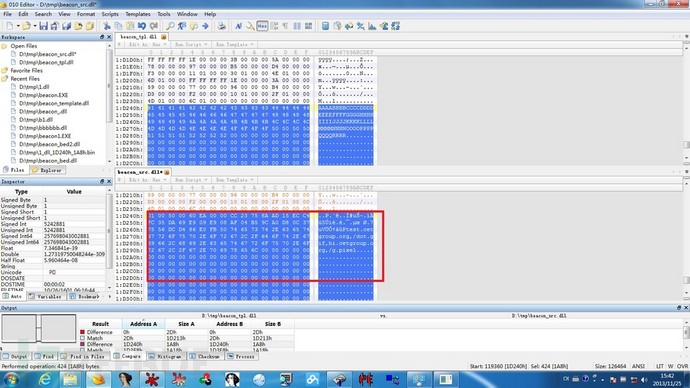The width and height of the screenshot is (690, 388).
Task: Click the Find magnifier icon in toolbar
Action: pos(170,26)
